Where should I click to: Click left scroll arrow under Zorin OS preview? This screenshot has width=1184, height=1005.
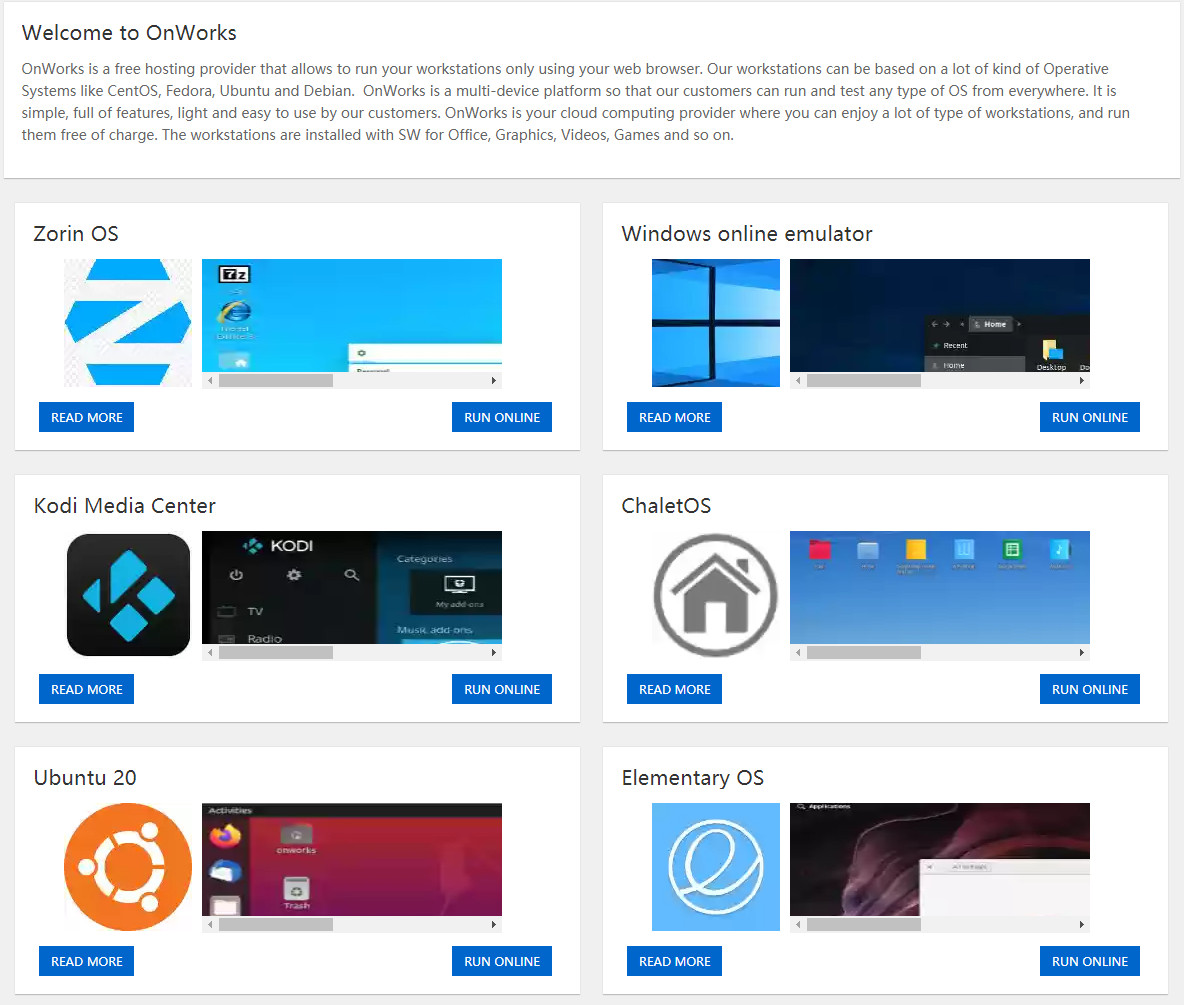click(x=210, y=381)
